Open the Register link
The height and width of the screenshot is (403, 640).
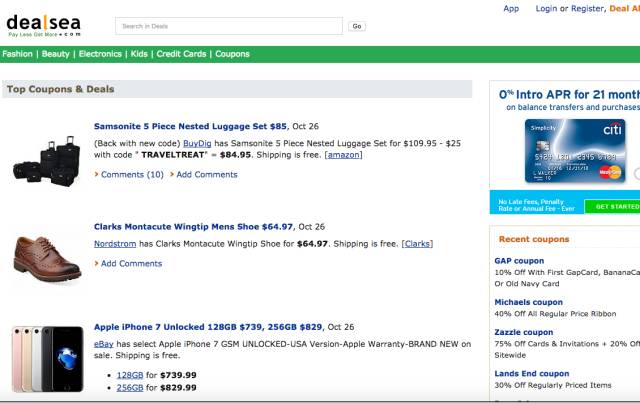point(587,9)
